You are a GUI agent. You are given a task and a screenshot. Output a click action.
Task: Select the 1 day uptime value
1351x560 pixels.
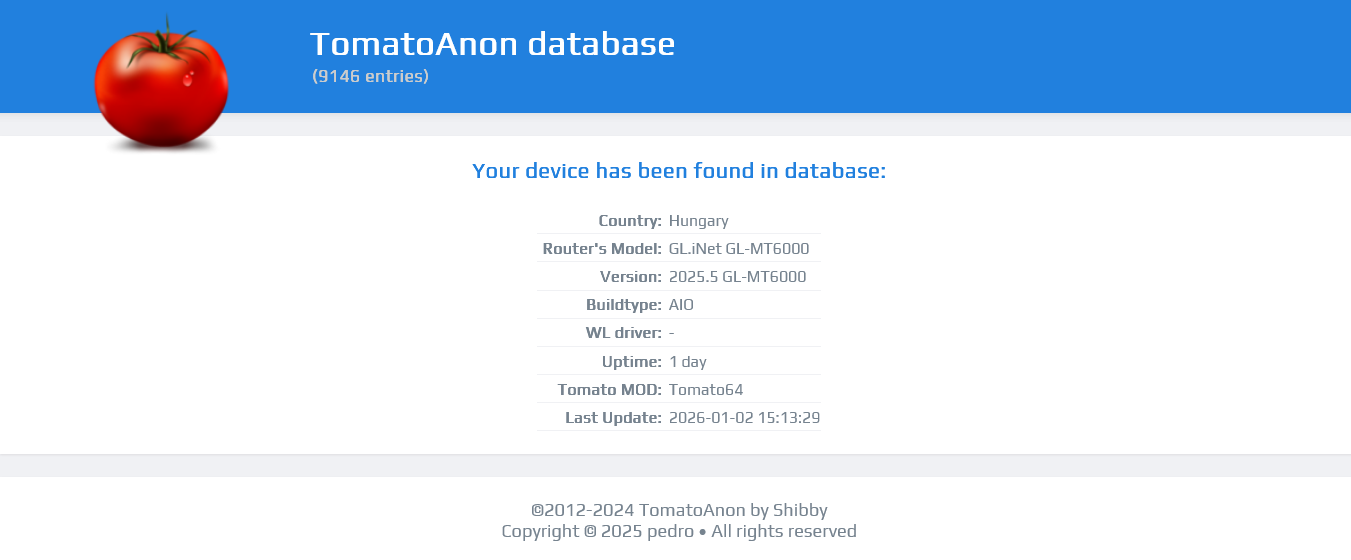point(688,362)
